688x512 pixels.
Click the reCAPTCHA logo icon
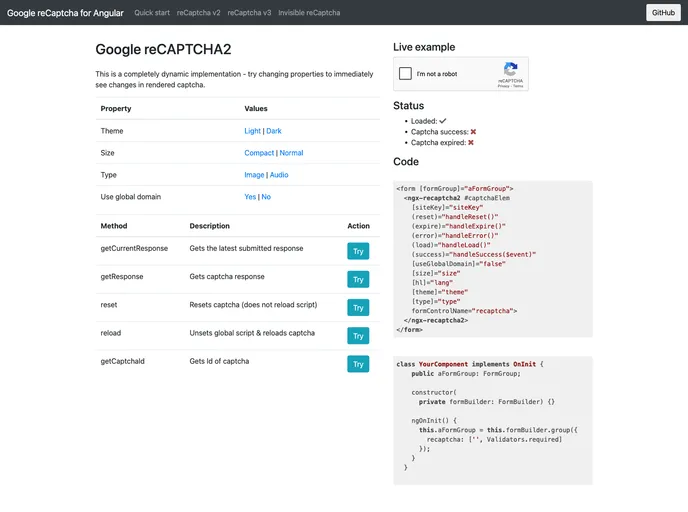click(x=510, y=69)
